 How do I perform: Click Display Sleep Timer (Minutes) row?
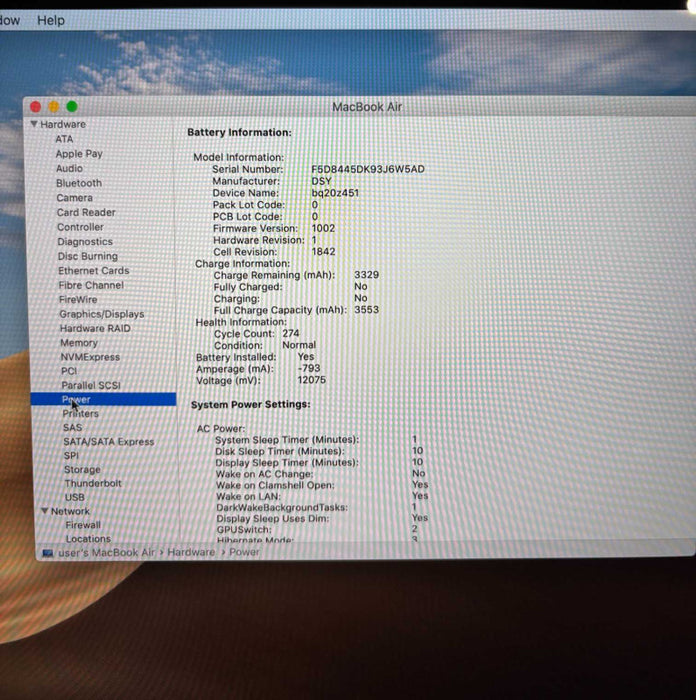click(319, 462)
